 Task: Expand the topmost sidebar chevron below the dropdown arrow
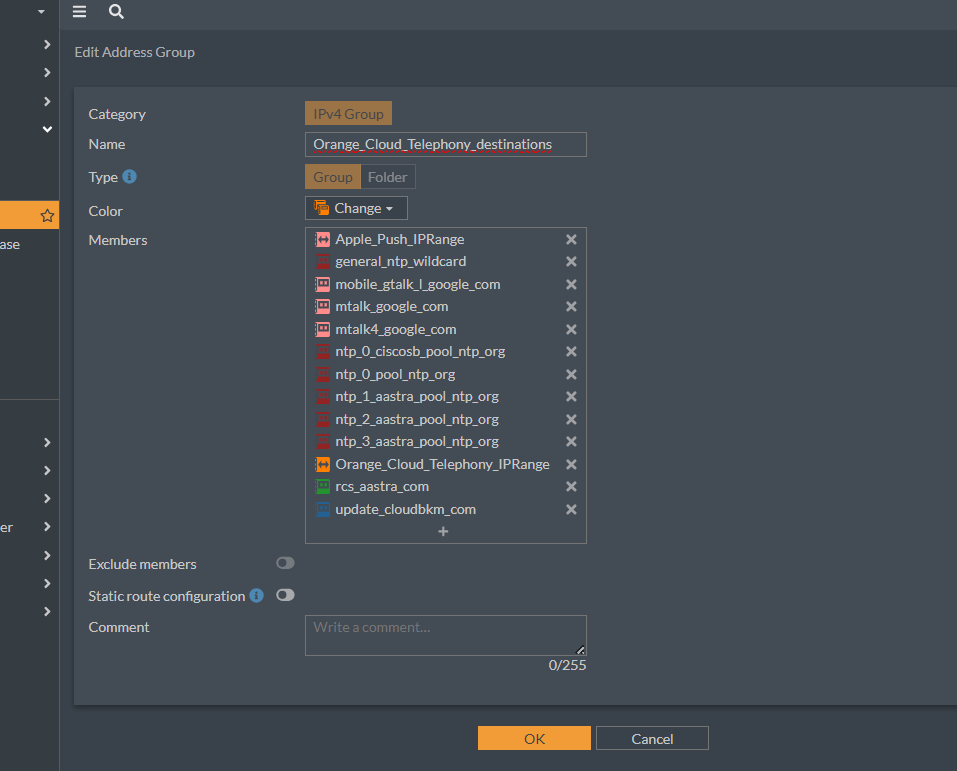47,45
